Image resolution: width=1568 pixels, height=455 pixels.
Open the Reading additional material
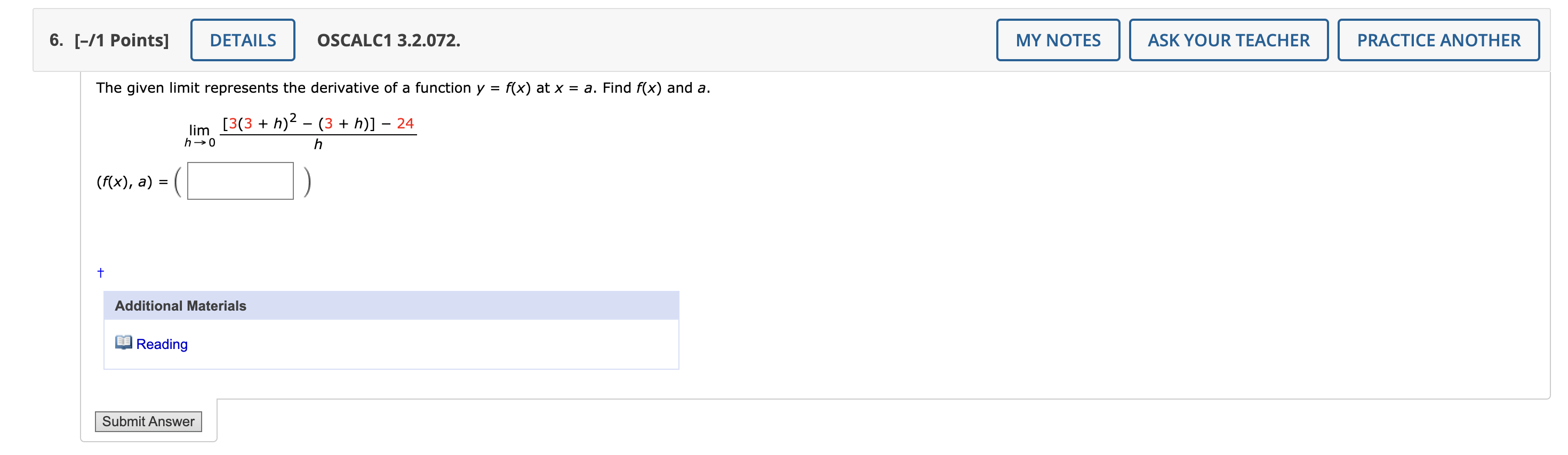tap(162, 344)
